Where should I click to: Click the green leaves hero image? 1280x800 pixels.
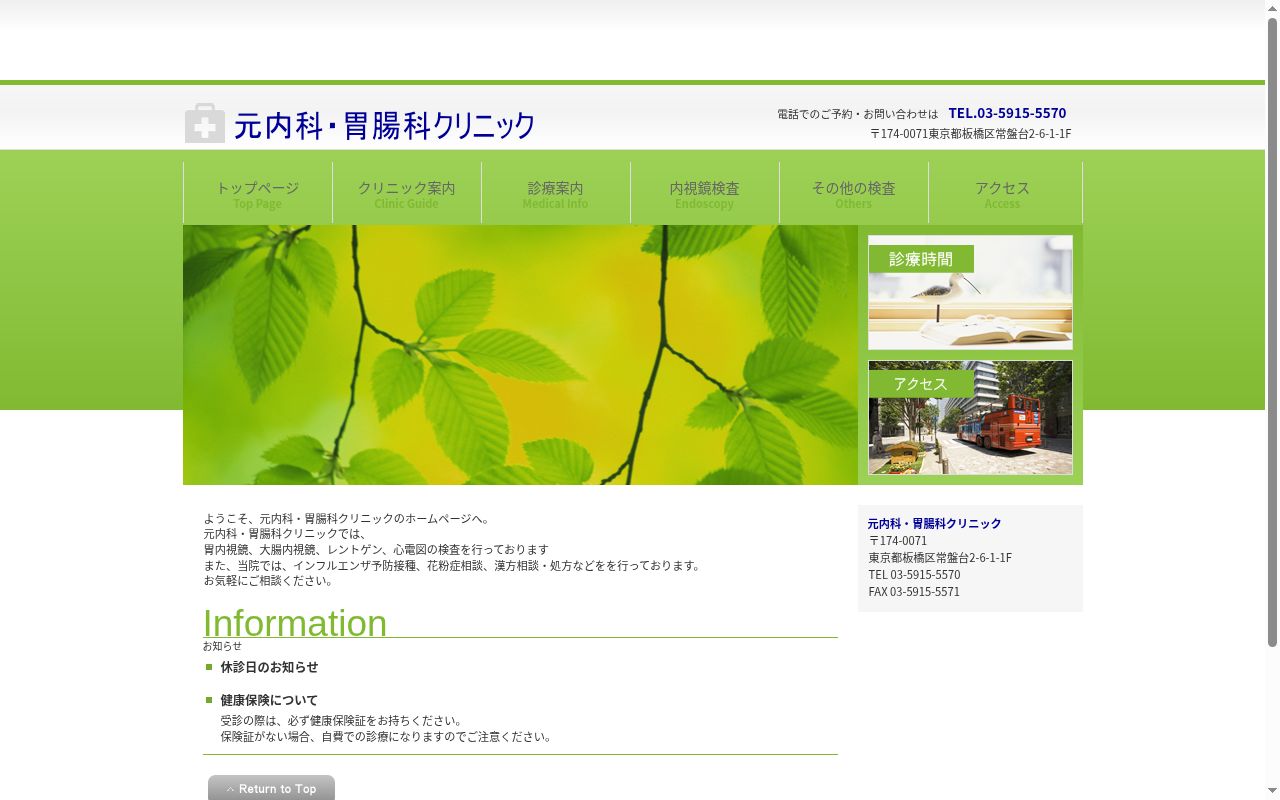520,355
